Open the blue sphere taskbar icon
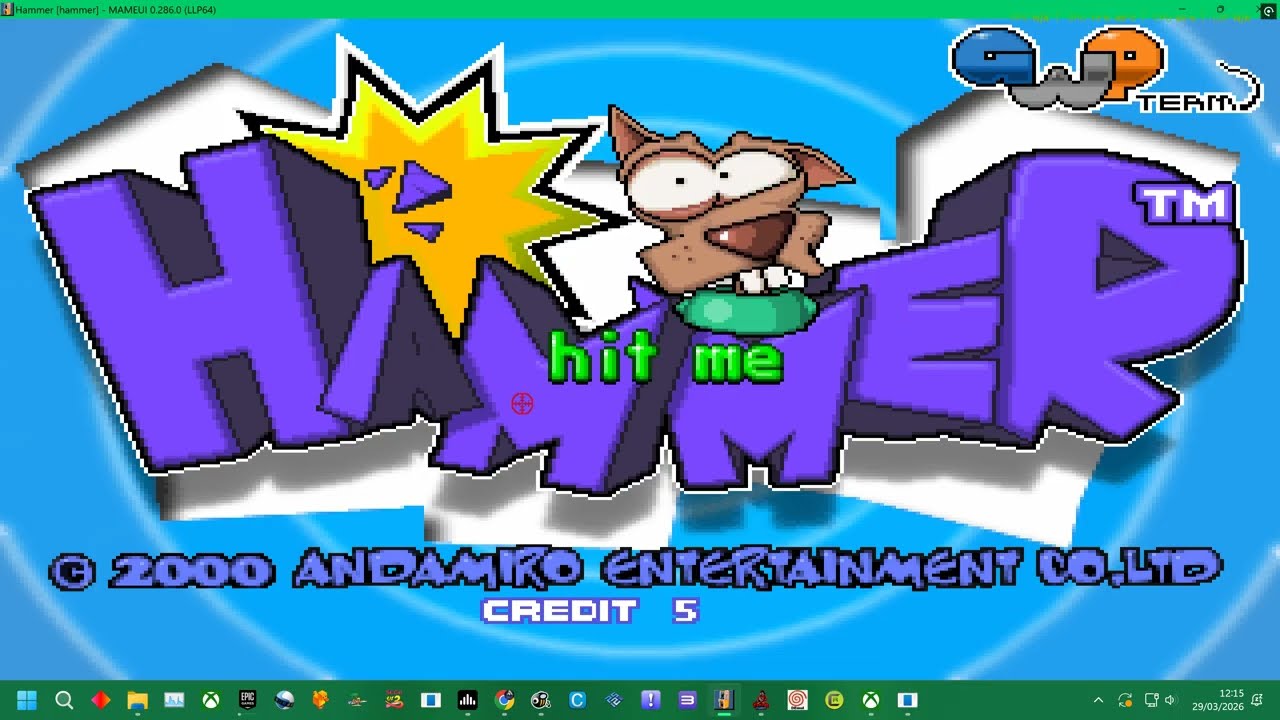The height and width of the screenshot is (720, 1280). pos(284,700)
